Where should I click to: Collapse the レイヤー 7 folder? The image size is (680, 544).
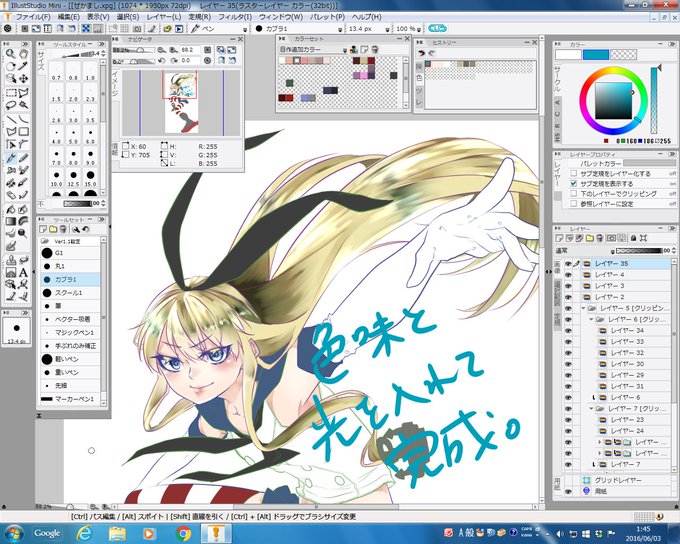592,409
